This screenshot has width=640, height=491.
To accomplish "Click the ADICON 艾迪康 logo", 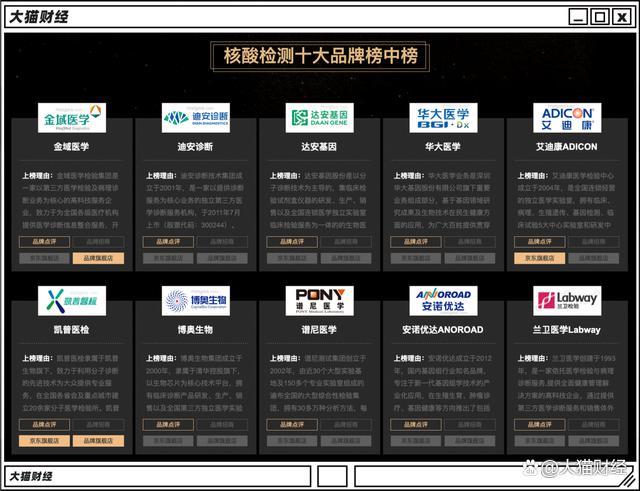I will point(567,118).
